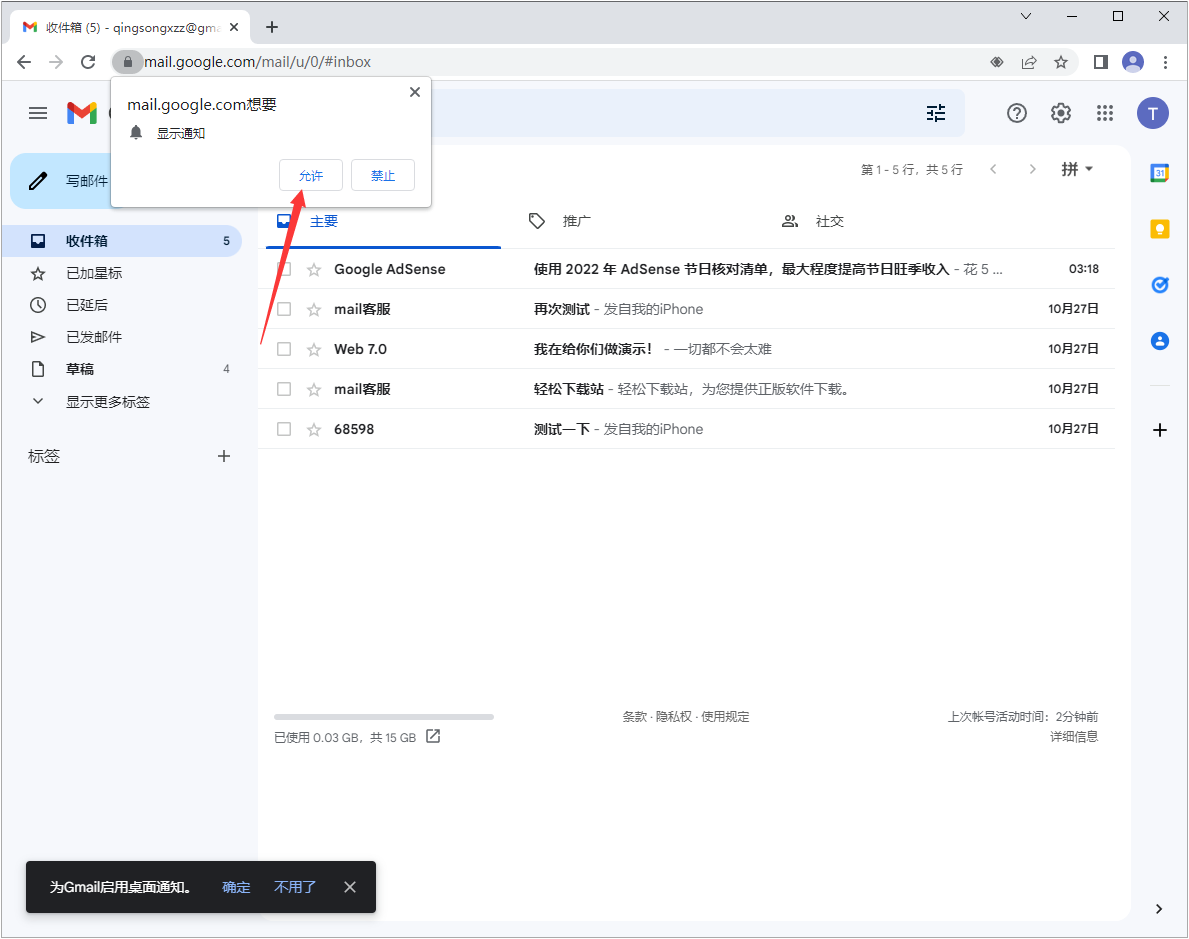Open the input tools 拼 dropdown
The height and width of the screenshot is (939, 1189).
click(x=1077, y=169)
